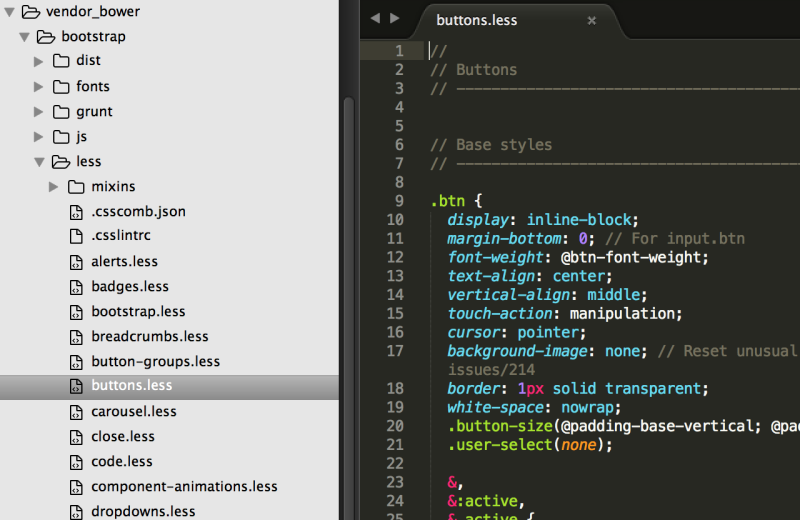Click the dropdowns.less file icon

pos(76,512)
